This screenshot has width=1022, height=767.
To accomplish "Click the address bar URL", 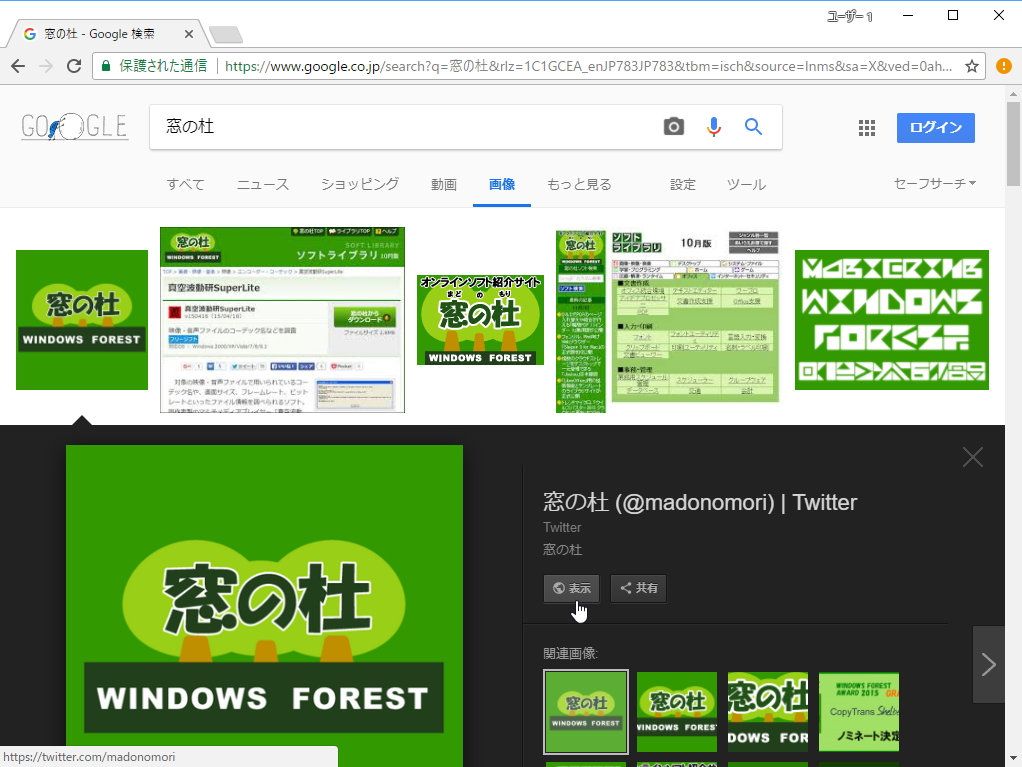I will coord(589,66).
